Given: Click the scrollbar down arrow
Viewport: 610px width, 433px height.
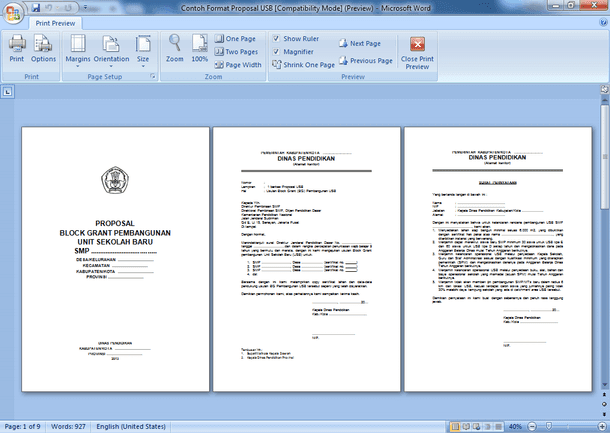Looking at the screenshot, I should [x=605, y=385].
